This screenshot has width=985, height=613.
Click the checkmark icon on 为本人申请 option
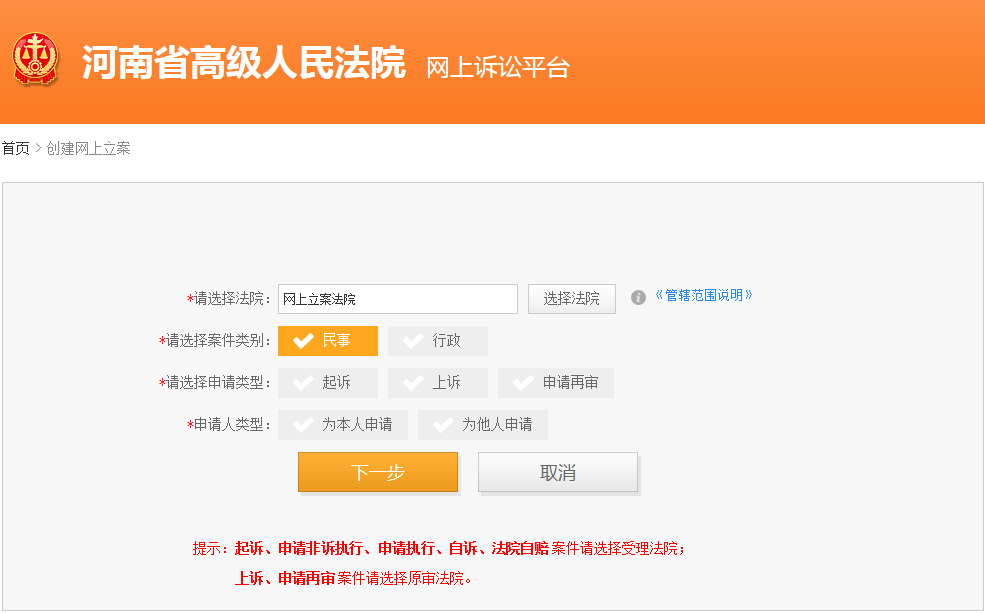305,424
